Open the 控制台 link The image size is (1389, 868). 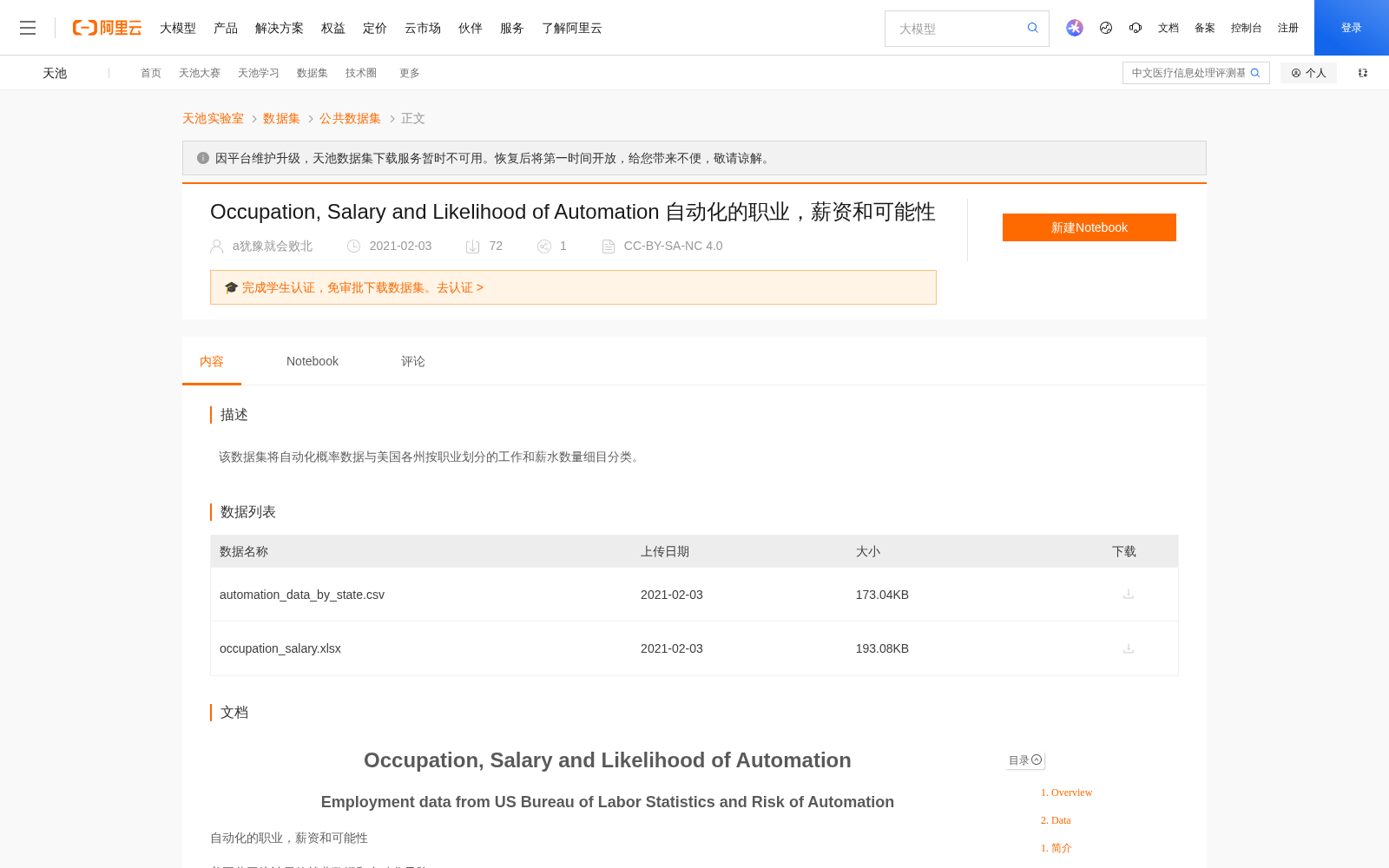(x=1247, y=28)
